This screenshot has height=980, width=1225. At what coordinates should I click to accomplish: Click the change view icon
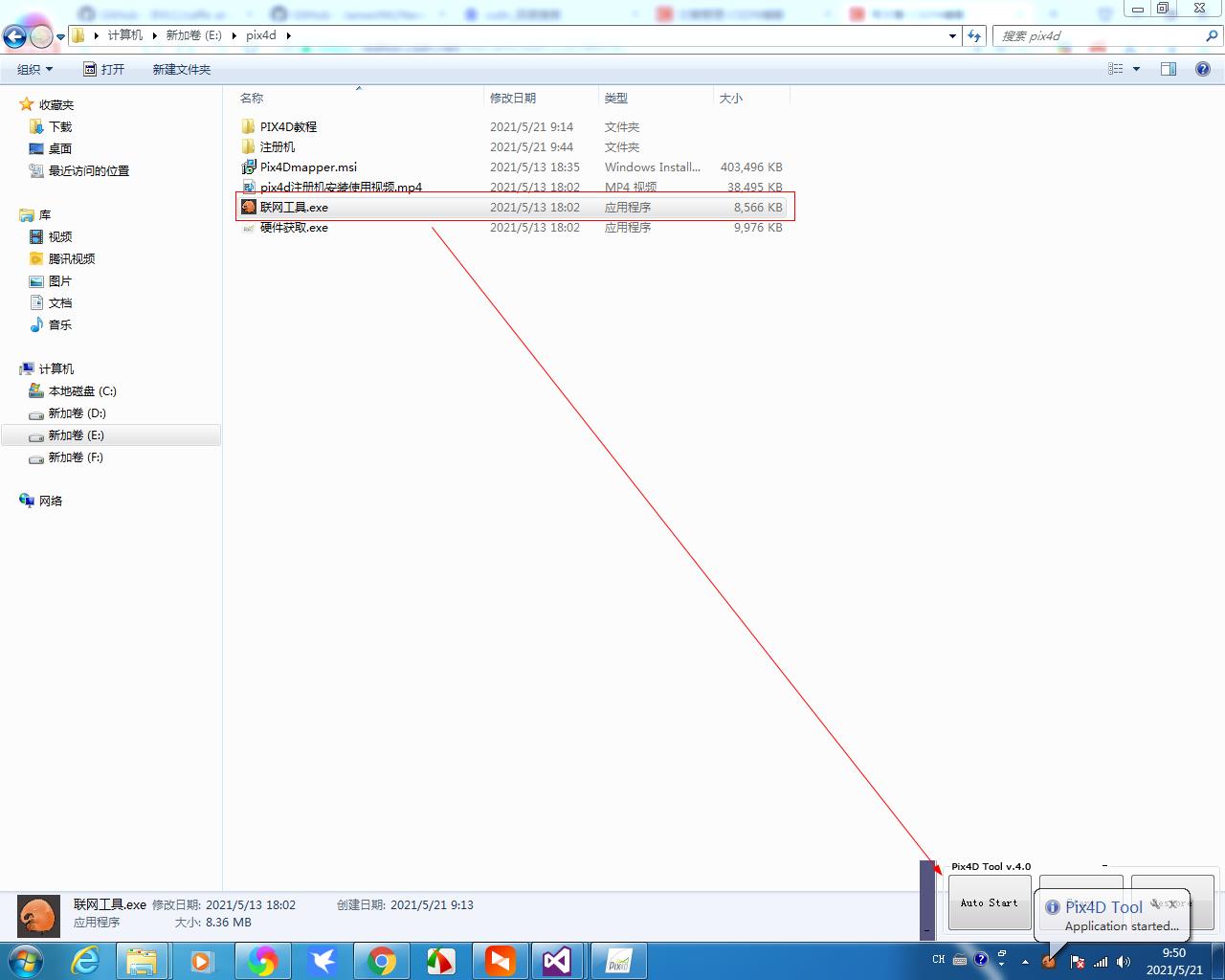pos(1116,69)
